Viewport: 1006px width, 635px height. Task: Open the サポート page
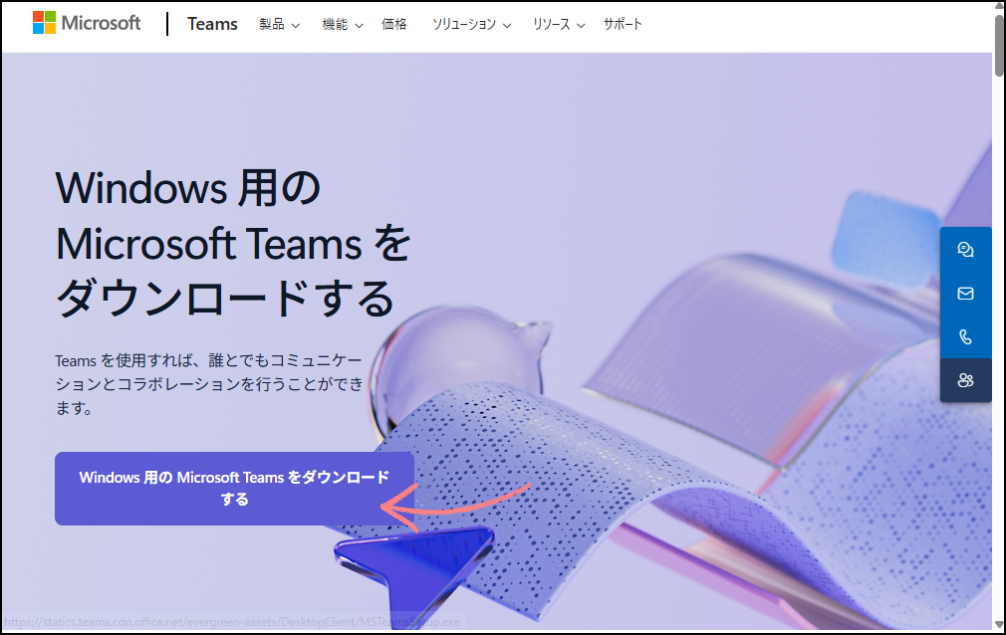coord(622,24)
